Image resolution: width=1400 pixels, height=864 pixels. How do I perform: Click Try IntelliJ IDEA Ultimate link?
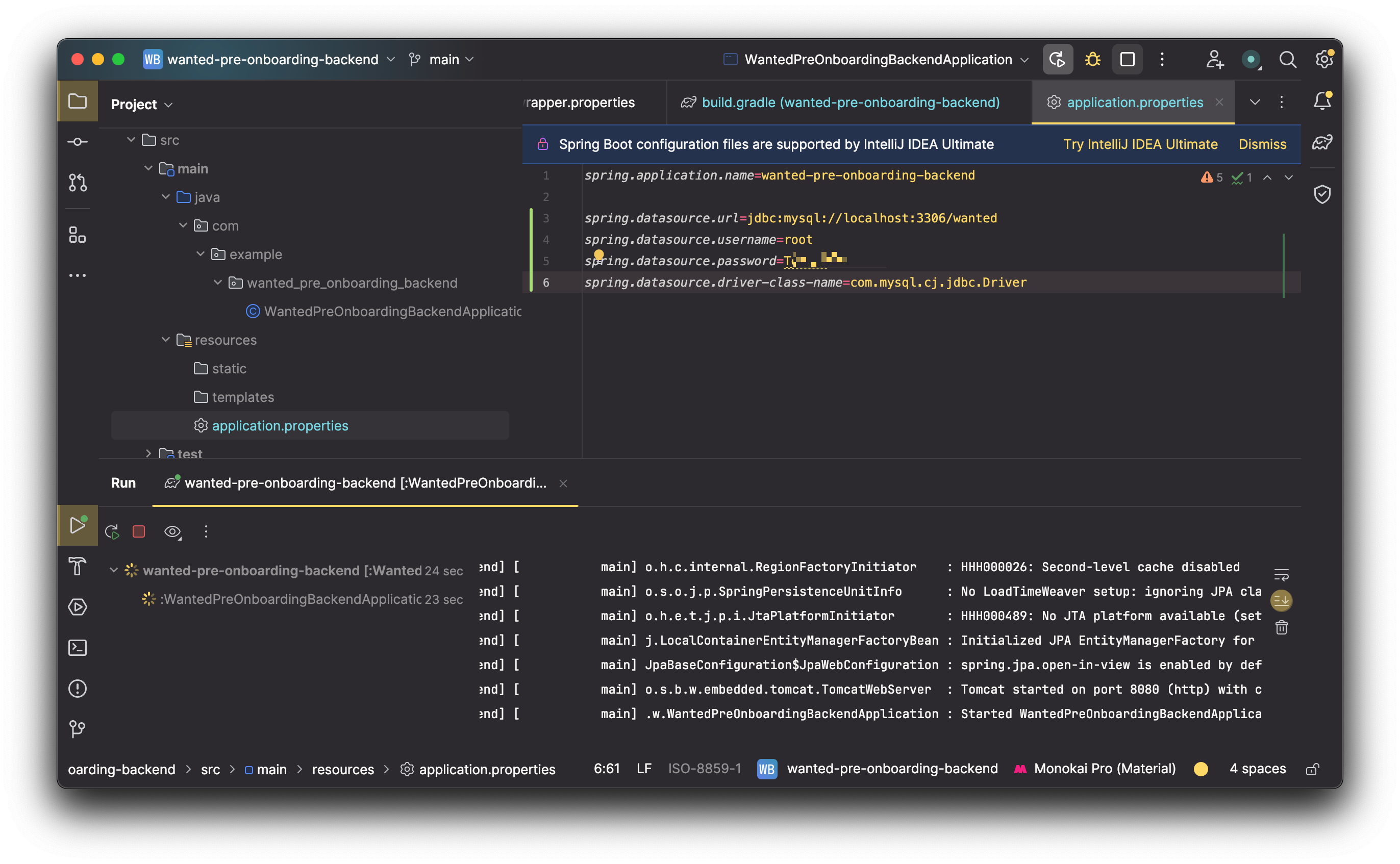click(1140, 144)
